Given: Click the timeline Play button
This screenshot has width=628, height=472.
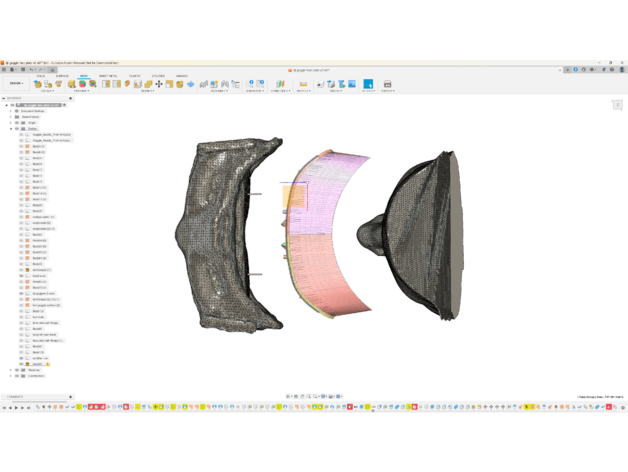Looking at the screenshot, I should coord(17,407).
